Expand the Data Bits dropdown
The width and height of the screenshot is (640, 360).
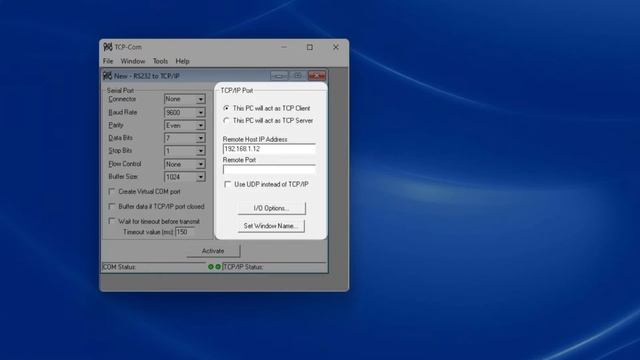pos(200,138)
